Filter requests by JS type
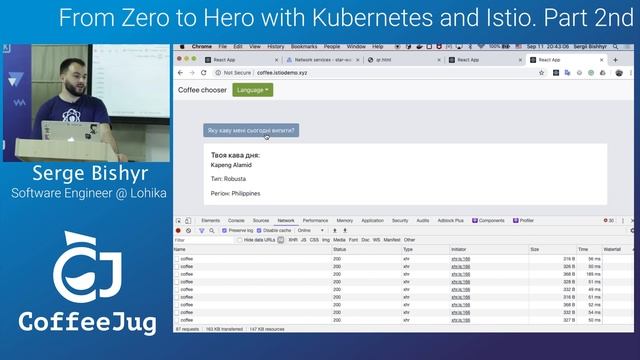 [x=303, y=240]
